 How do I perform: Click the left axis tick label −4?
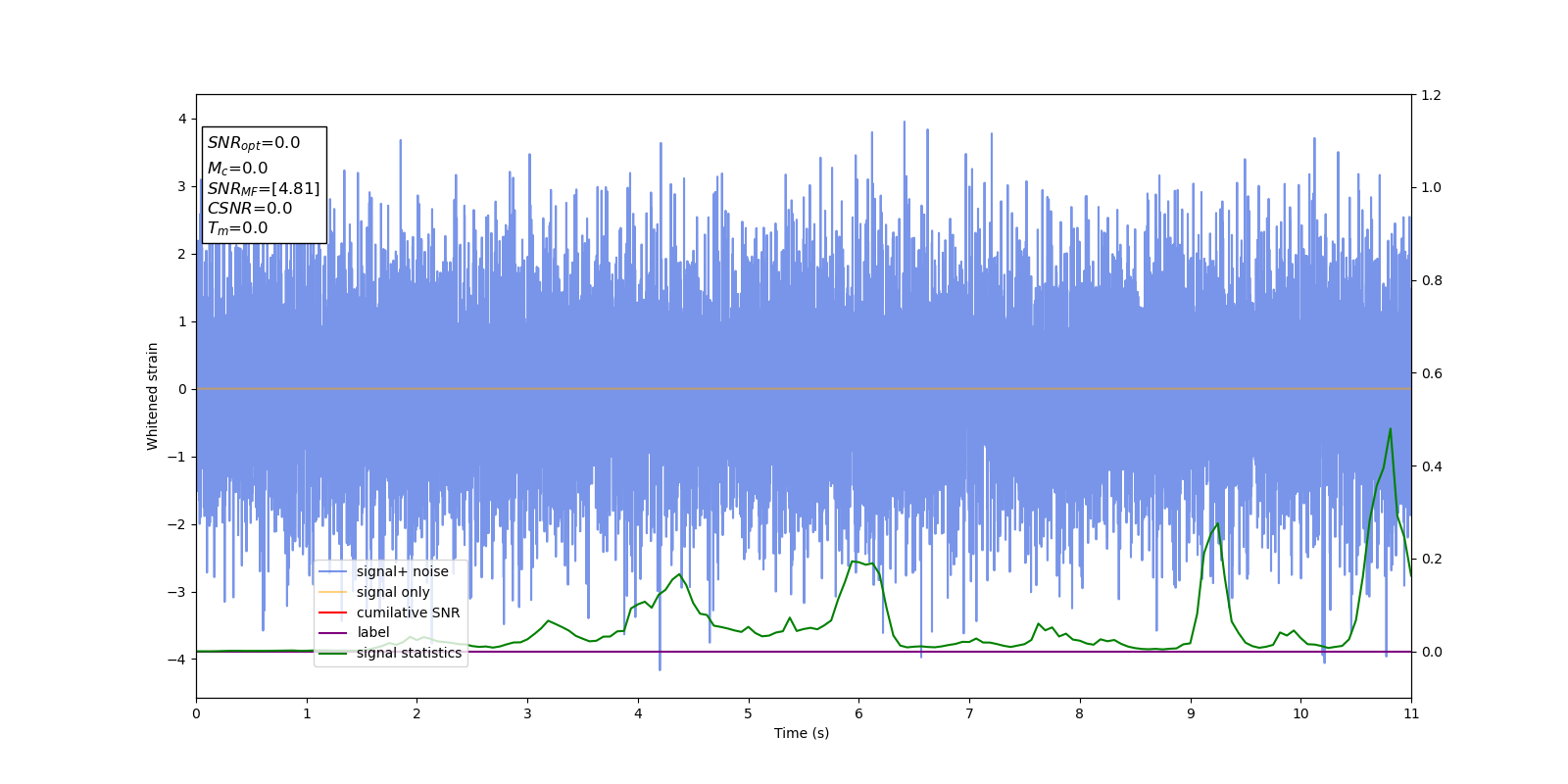(177, 660)
